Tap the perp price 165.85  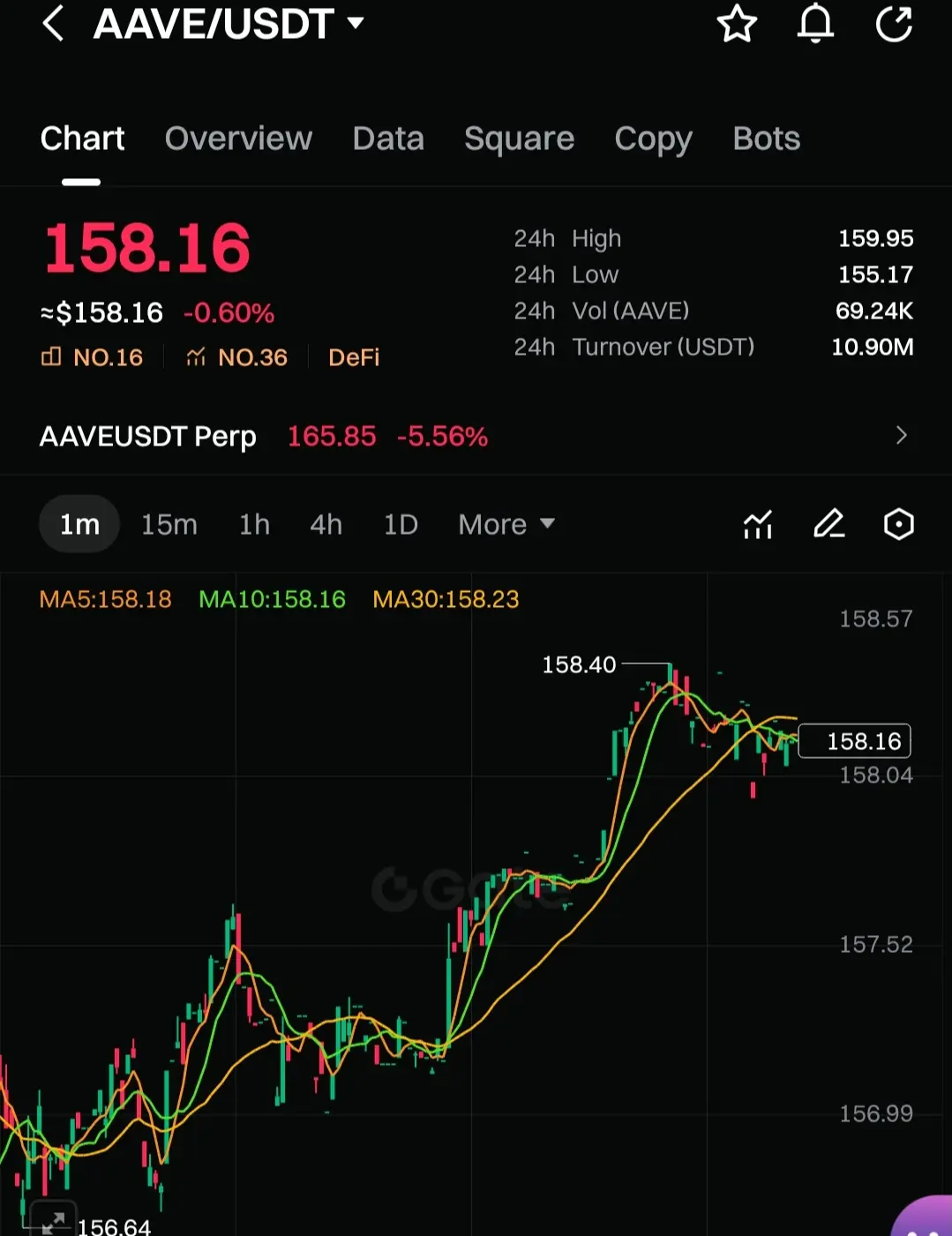[332, 436]
